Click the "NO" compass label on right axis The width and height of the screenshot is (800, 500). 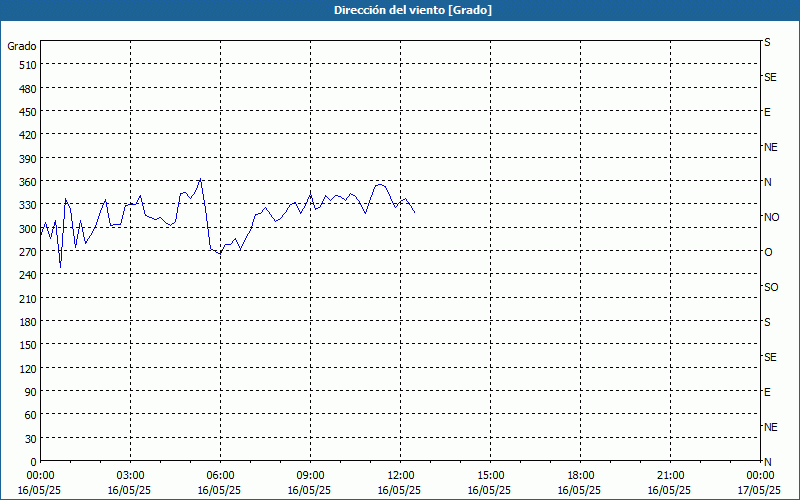(x=771, y=217)
